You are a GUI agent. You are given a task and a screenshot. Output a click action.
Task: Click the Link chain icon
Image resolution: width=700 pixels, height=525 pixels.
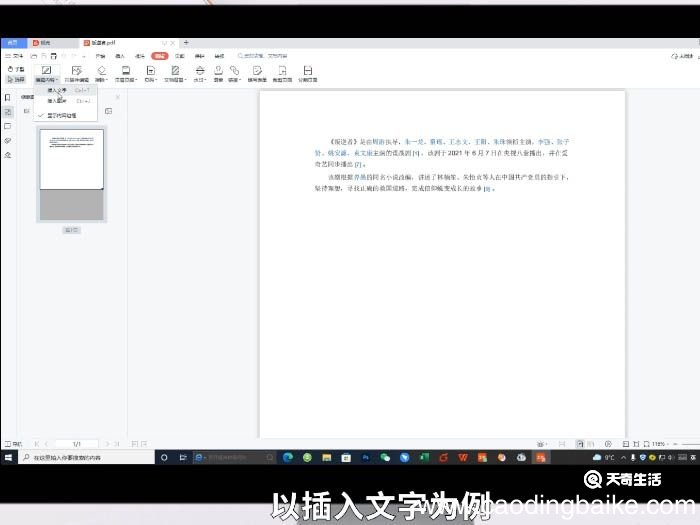click(x=234, y=71)
